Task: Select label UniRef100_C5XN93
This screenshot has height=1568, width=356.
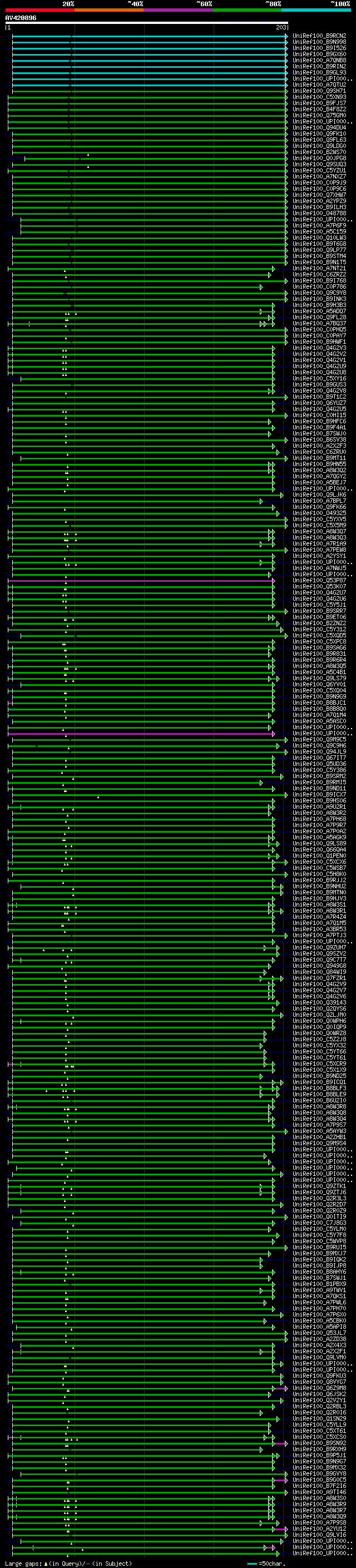Action: 319,97
